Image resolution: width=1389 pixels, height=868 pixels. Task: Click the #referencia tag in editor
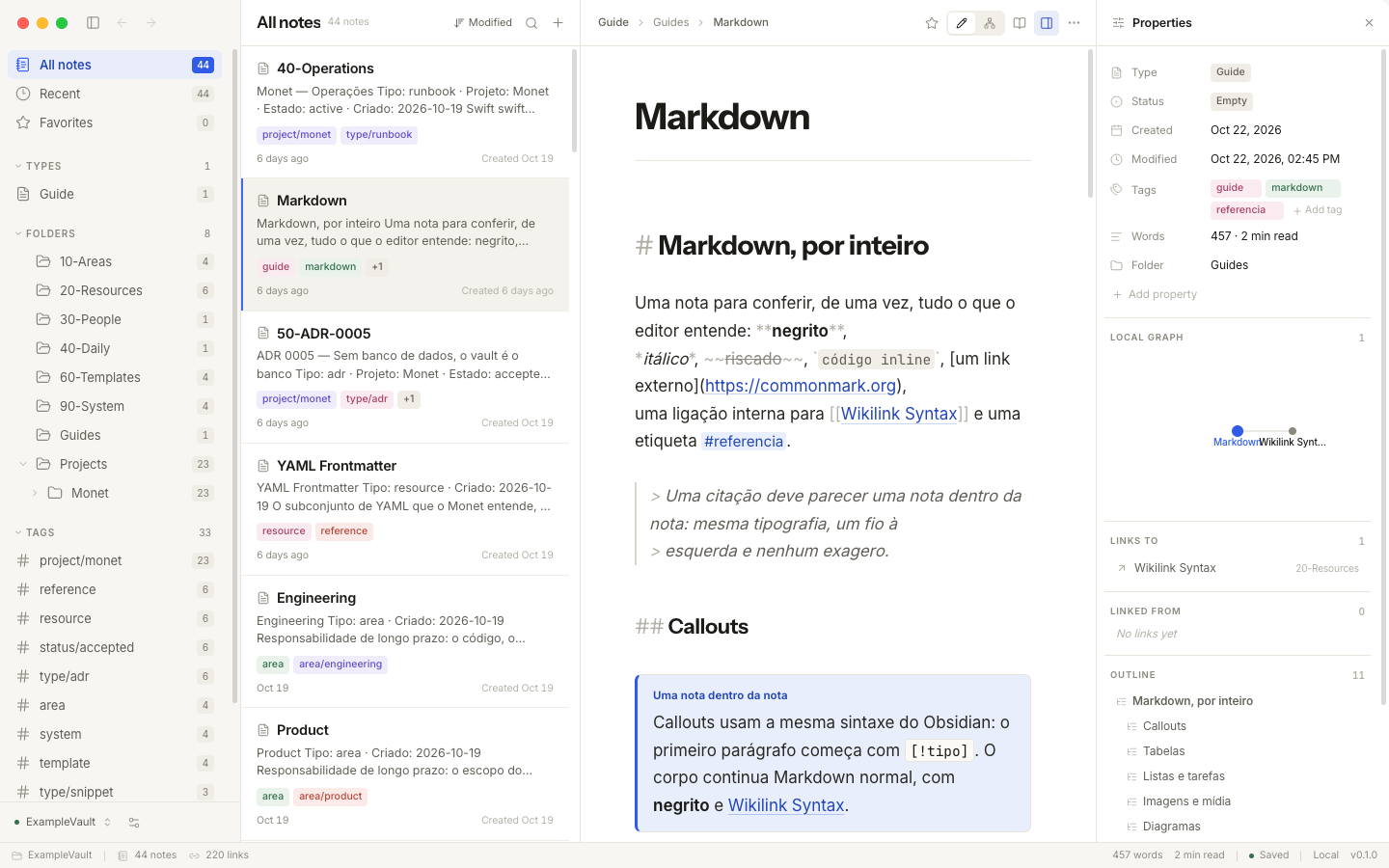tap(744, 442)
